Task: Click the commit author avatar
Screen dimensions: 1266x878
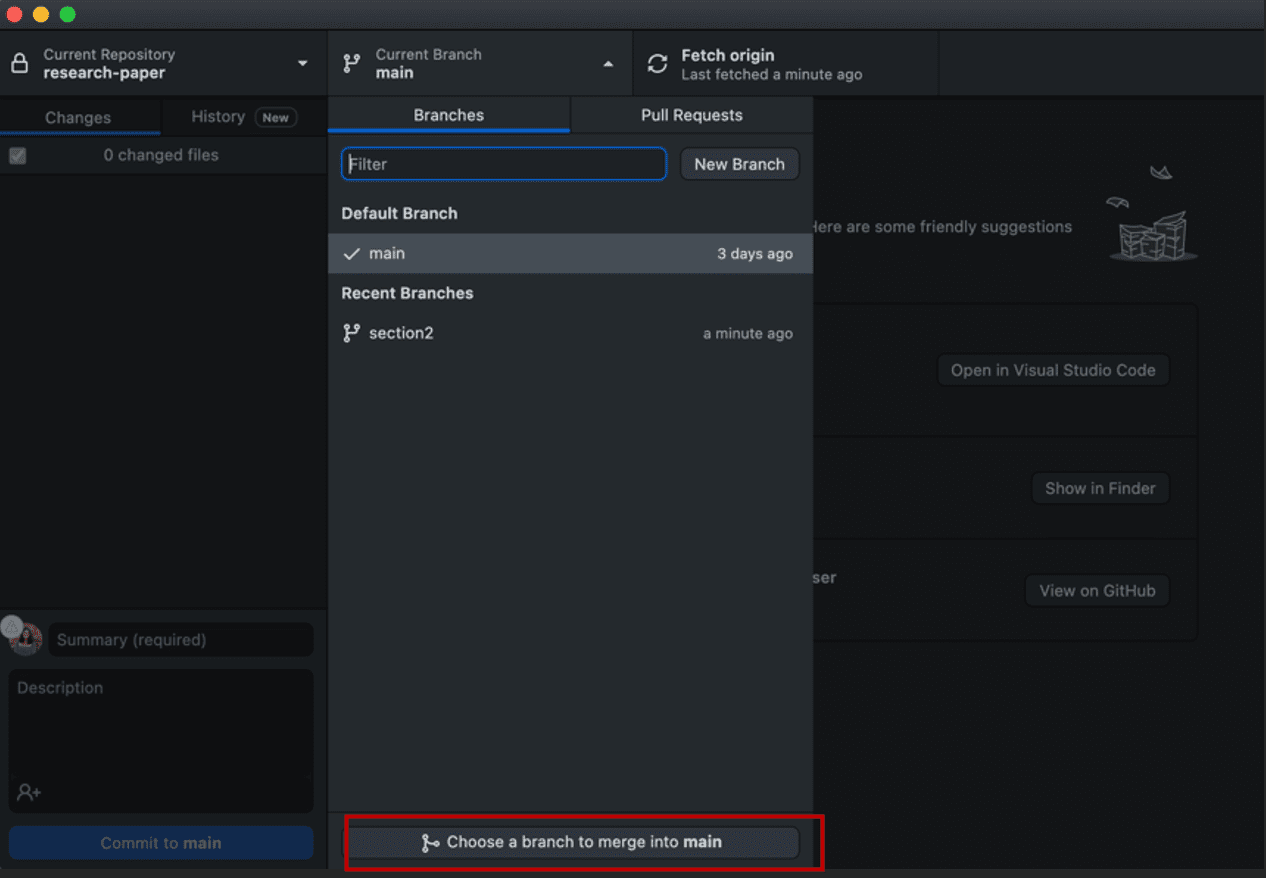Action: coord(26,639)
